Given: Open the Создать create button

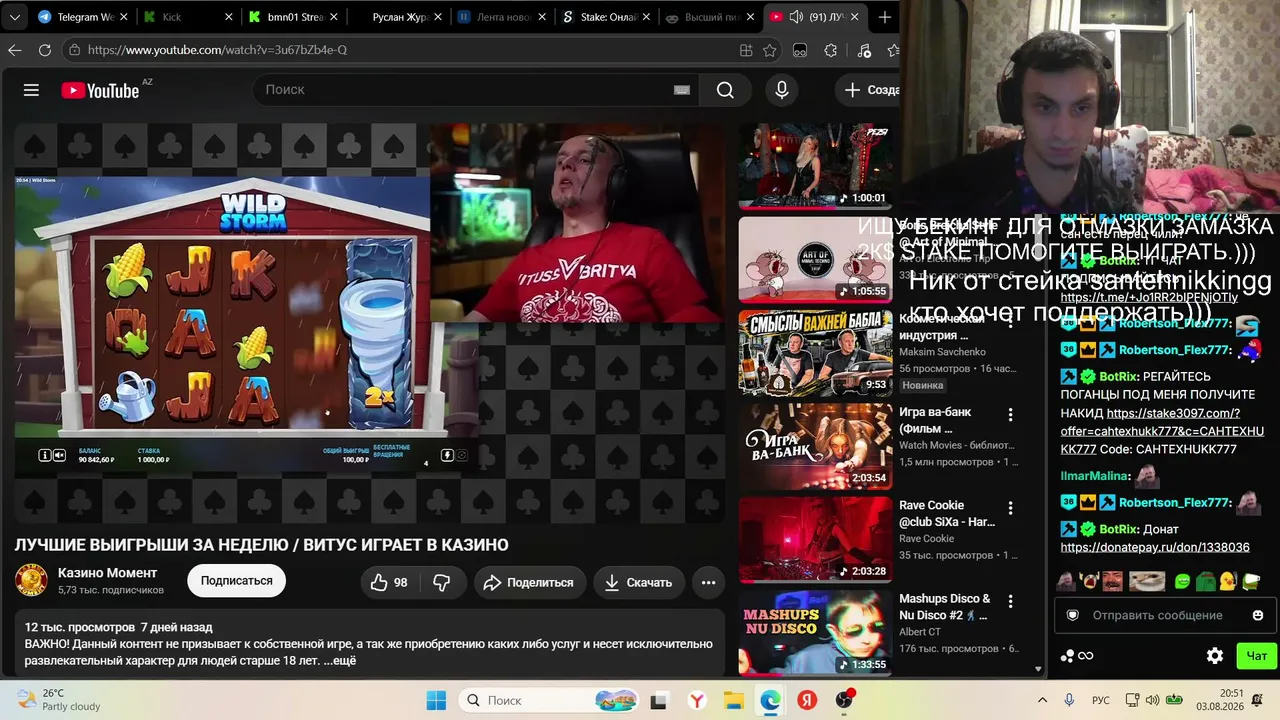Looking at the screenshot, I should 871,90.
